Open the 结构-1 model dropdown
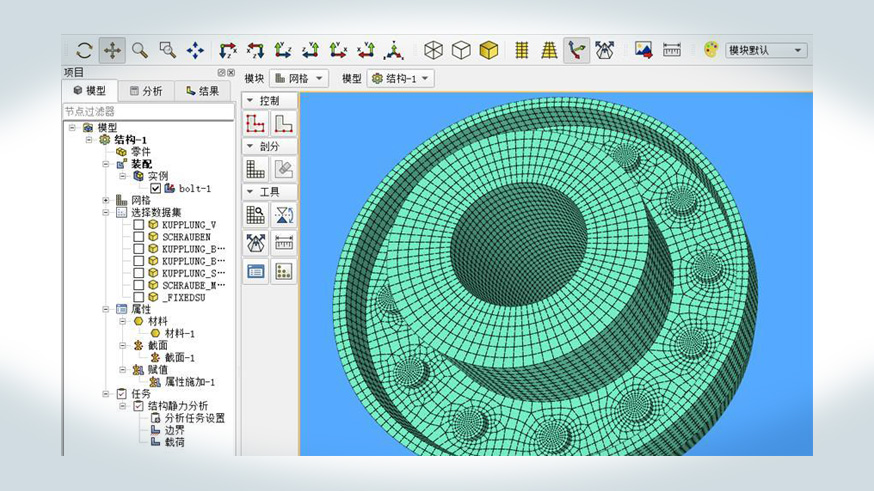This screenshot has width=874, height=491. pyautogui.click(x=401, y=78)
